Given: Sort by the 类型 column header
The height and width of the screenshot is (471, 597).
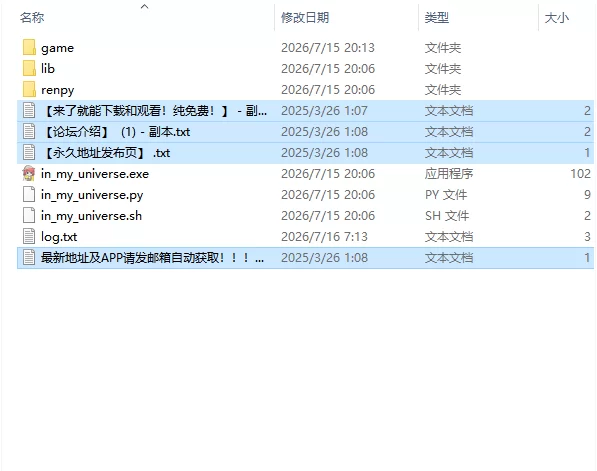Looking at the screenshot, I should (x=437, y=18).
